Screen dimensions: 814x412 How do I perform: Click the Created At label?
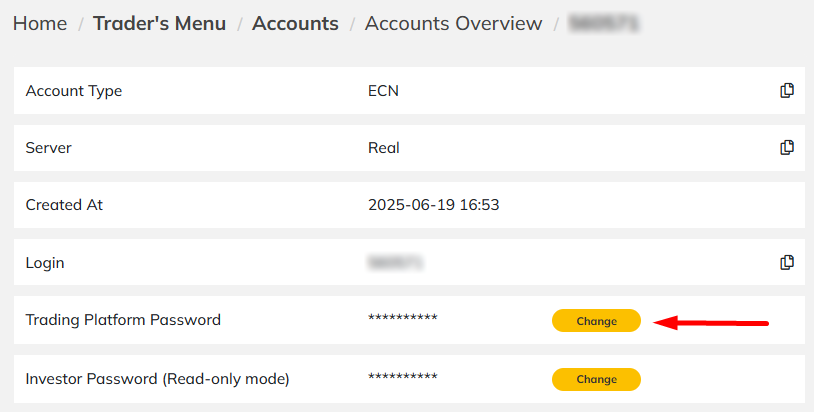64,205
